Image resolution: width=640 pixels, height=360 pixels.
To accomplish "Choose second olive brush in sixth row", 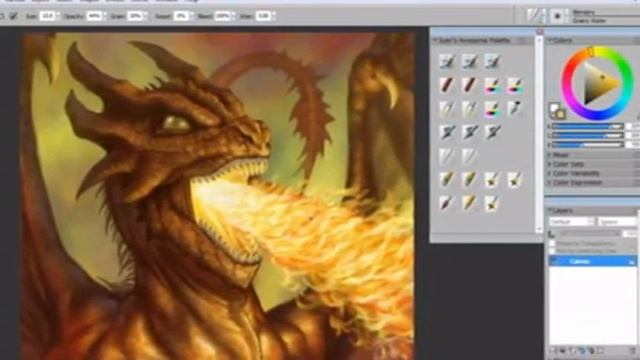I will click(469, 180).
